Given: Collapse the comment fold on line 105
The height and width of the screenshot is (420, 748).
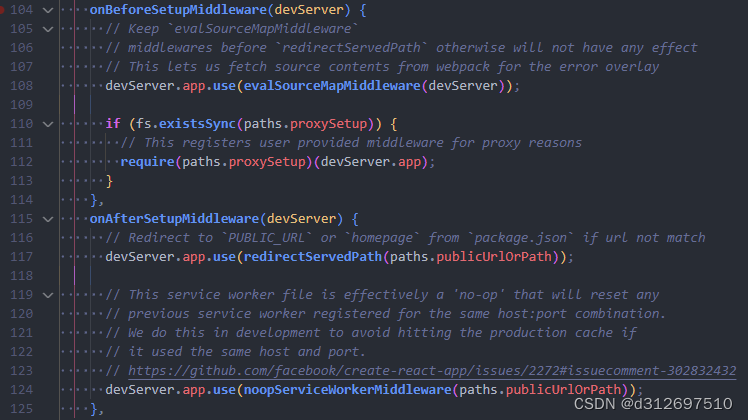Looking at the screenshot, I should (x=48, y=29).
